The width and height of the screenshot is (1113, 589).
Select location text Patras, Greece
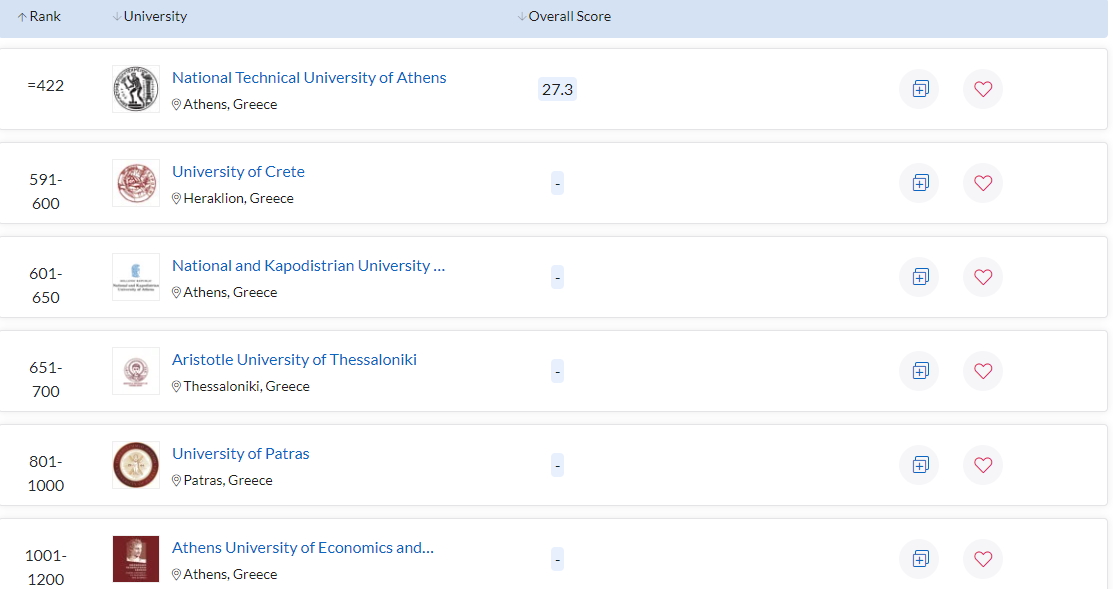pos(228,480)
